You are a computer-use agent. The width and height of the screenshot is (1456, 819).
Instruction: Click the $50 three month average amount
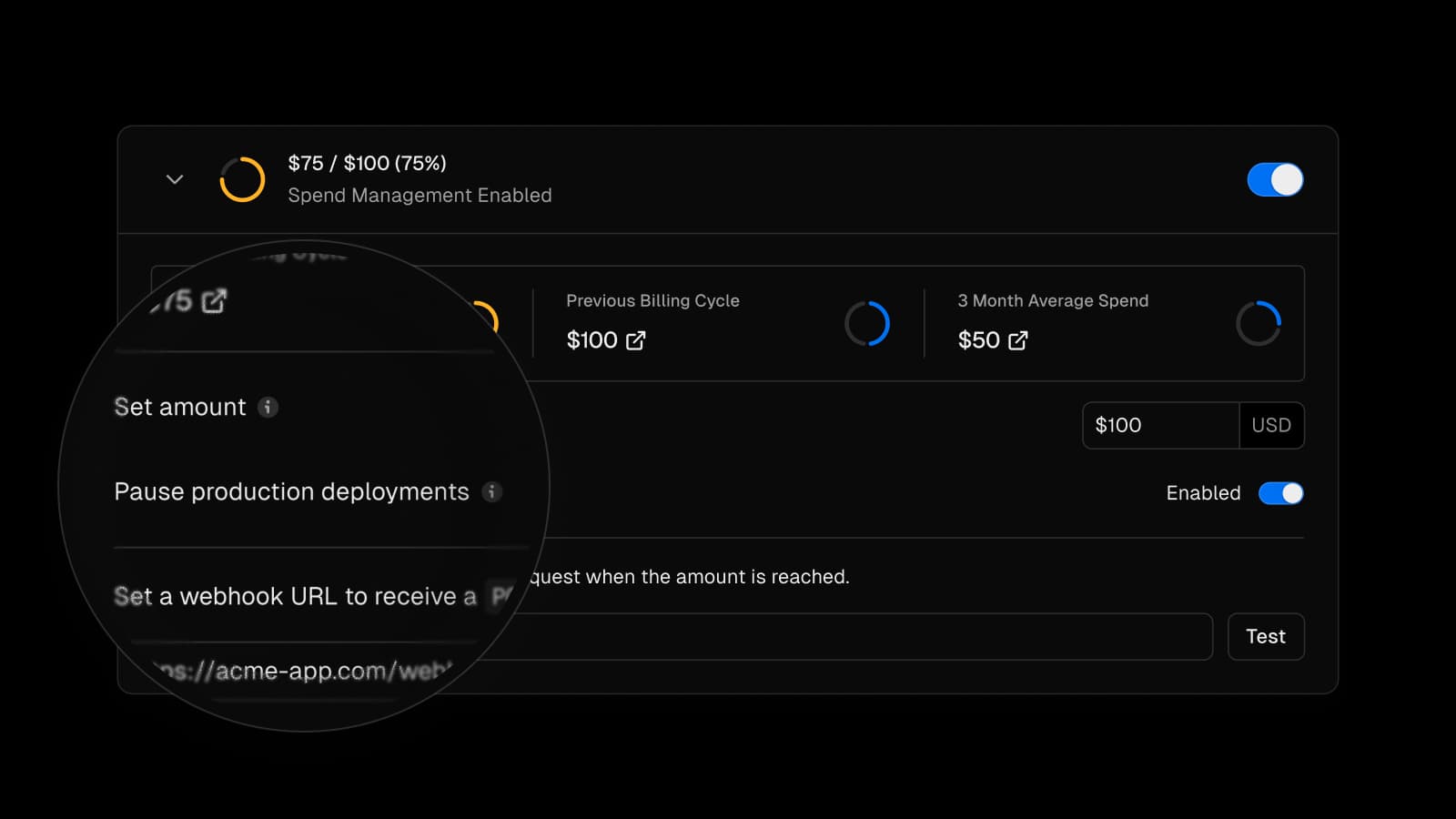(978, 340)
